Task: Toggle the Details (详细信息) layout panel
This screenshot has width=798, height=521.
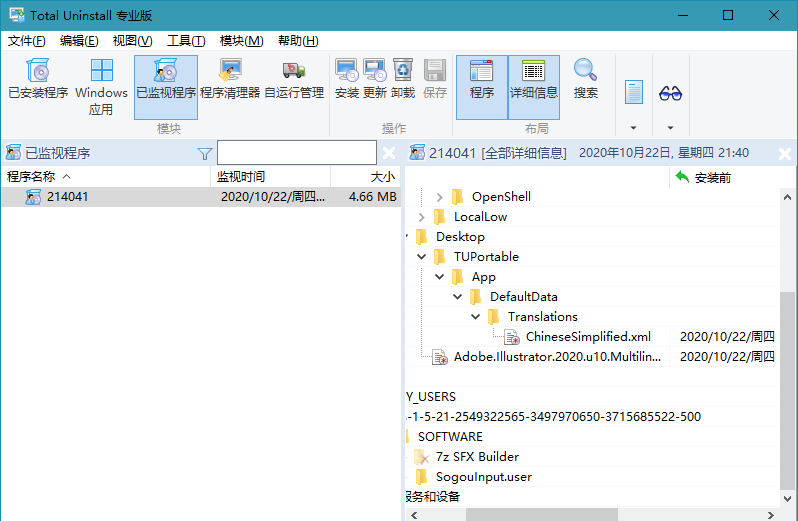Action: click(534, 87)
